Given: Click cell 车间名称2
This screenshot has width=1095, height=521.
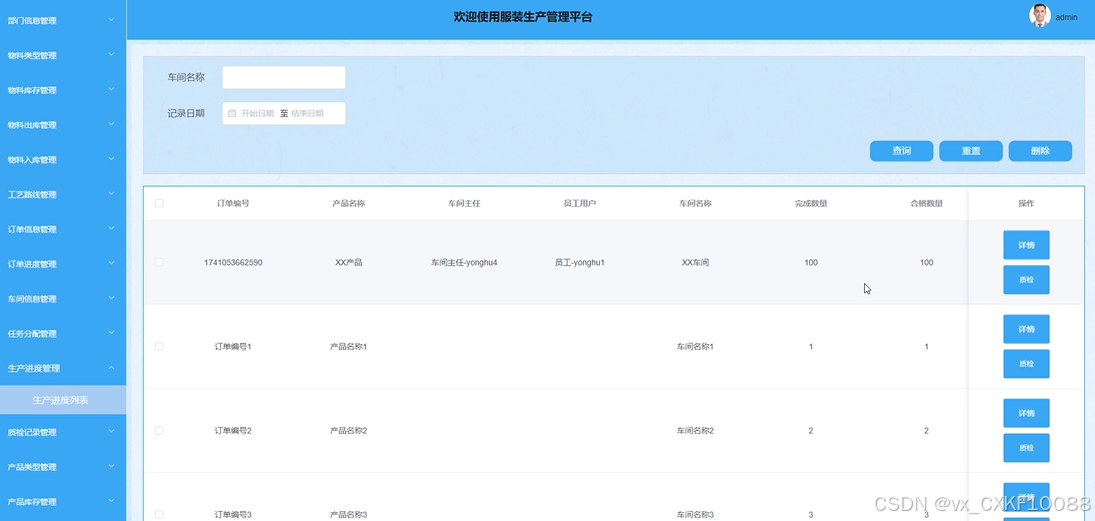Looking at the screenshot, I should coord(696,430).
